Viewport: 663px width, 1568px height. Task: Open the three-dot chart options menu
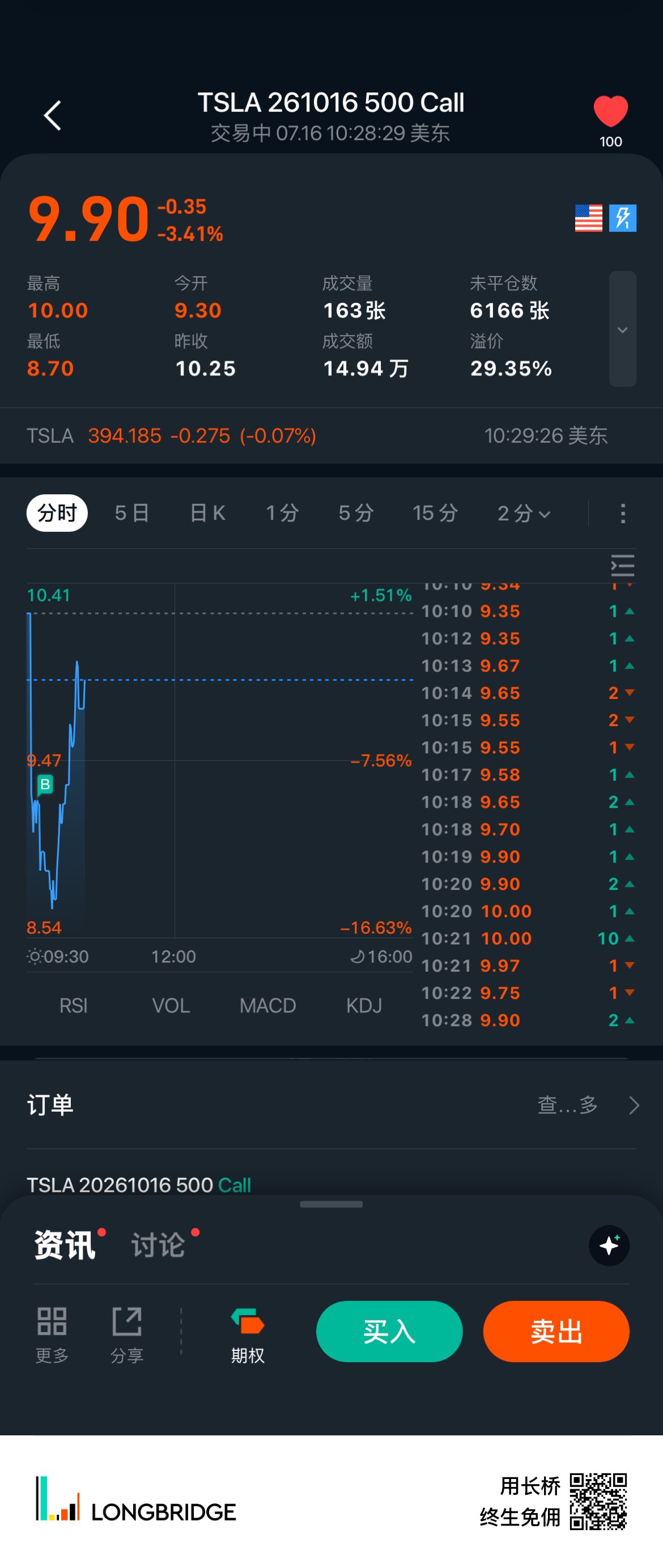click(x=622, y=513)
